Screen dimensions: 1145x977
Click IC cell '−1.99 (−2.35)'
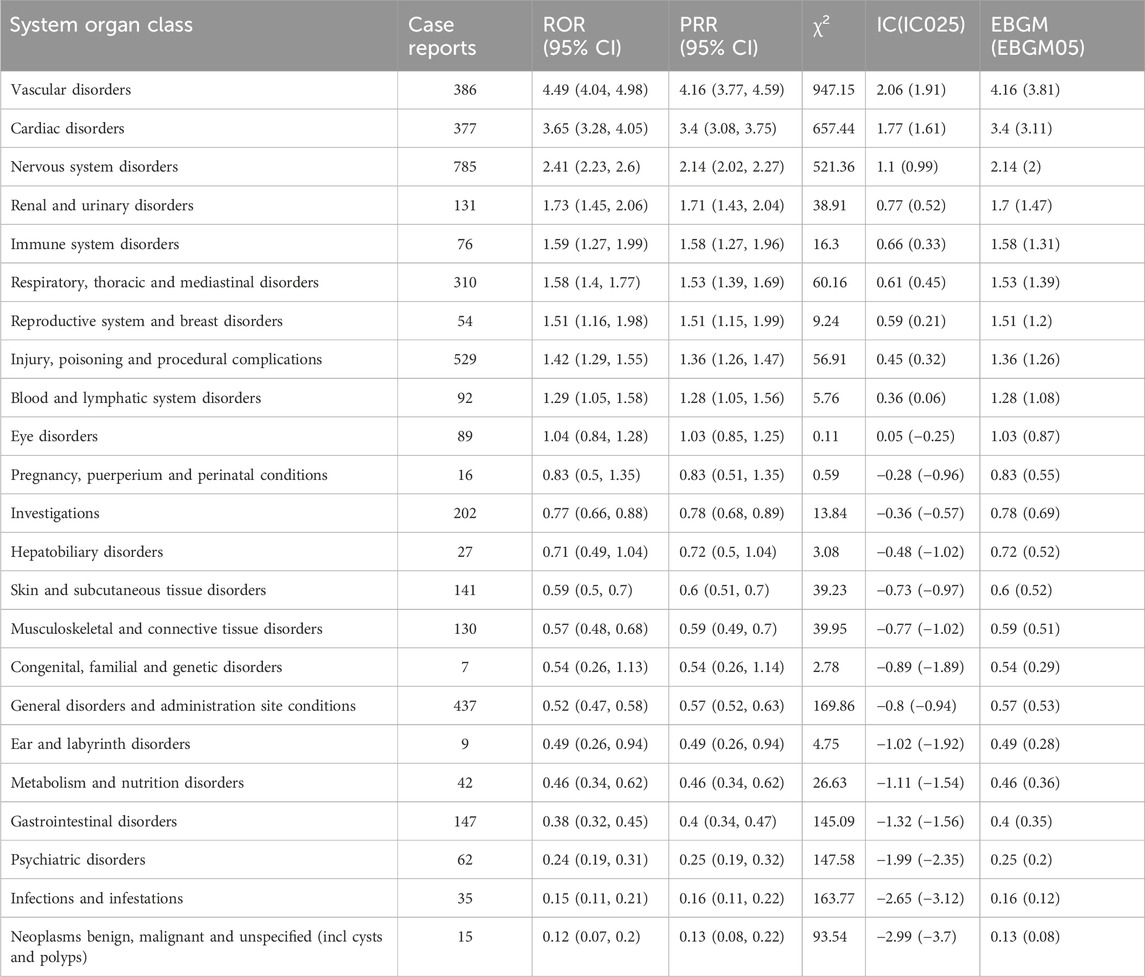[920, 860]
